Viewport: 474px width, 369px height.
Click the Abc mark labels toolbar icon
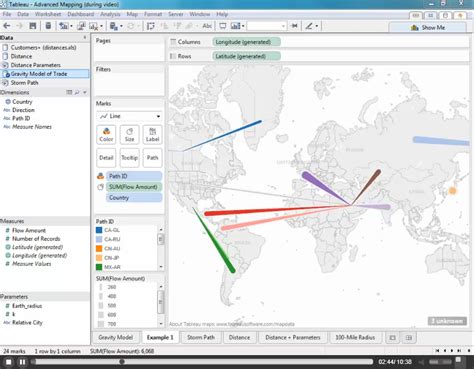point(207,26)
